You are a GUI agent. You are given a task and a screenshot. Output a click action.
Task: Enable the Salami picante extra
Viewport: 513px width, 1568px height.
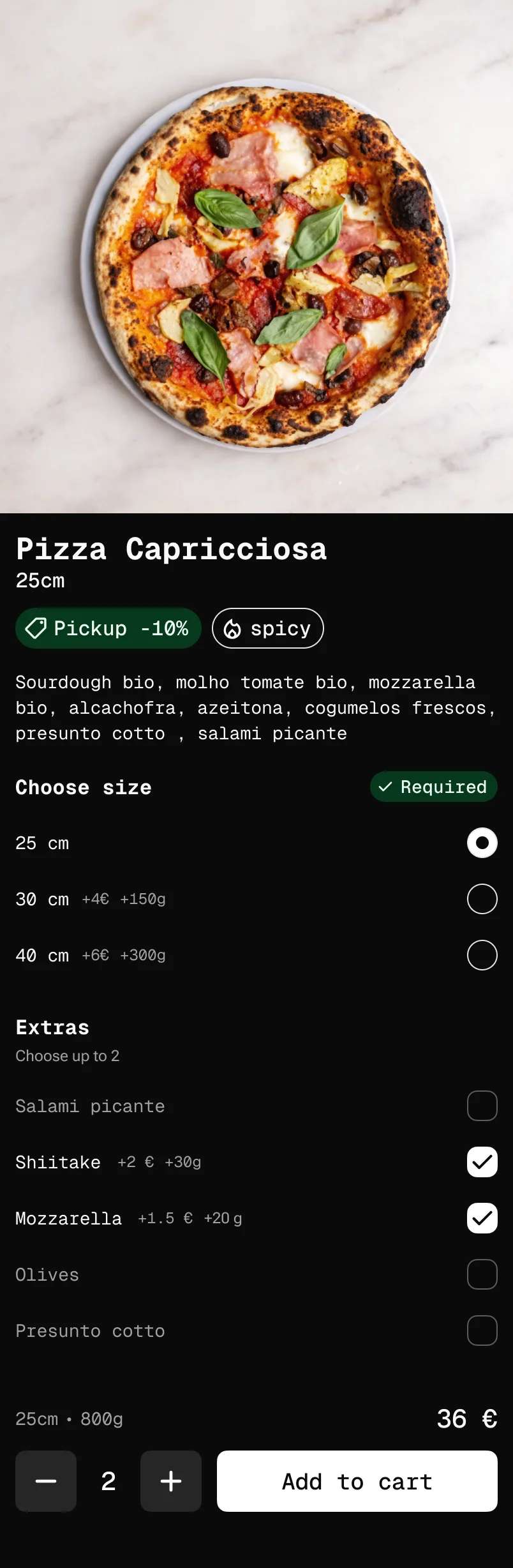482,1106
